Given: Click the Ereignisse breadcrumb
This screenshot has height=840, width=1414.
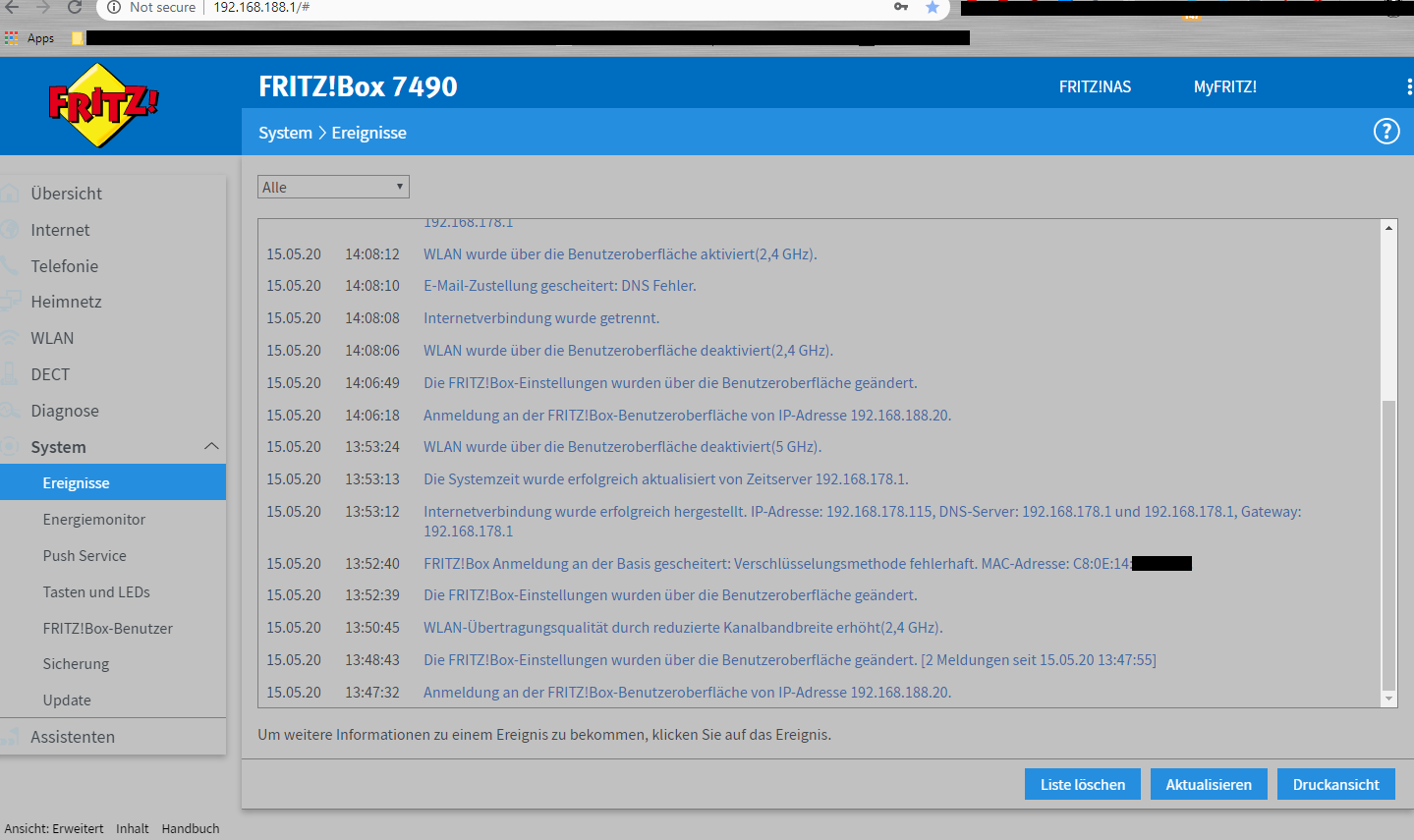Looking at the screenshot, I should click(x=368, y=133).
